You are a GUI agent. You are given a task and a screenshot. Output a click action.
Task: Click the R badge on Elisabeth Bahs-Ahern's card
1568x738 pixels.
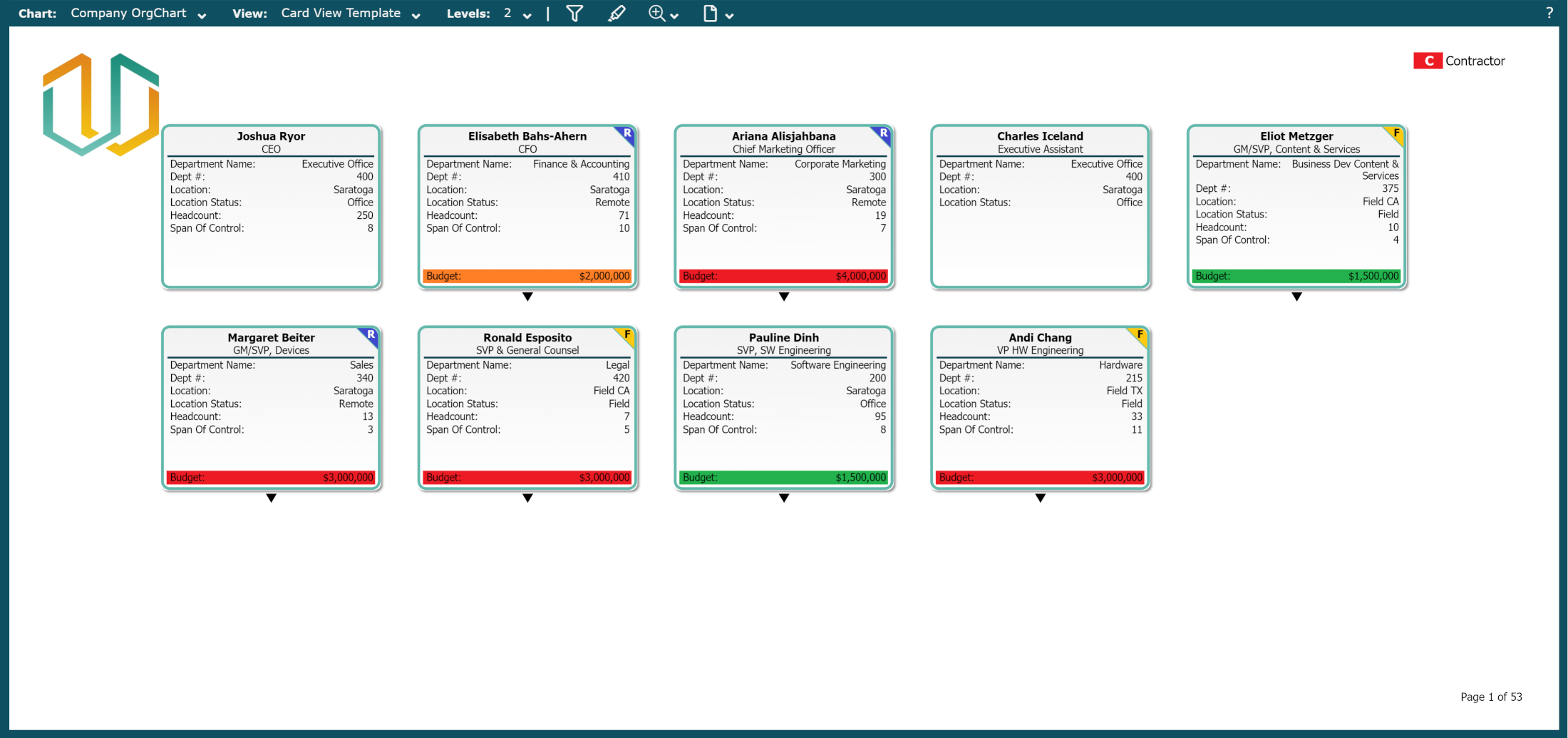pos(627,133)
